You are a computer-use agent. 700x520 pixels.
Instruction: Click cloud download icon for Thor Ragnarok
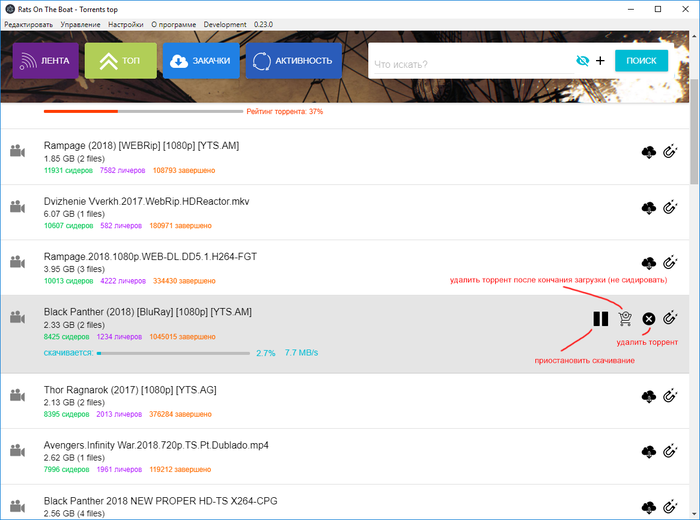648,396
